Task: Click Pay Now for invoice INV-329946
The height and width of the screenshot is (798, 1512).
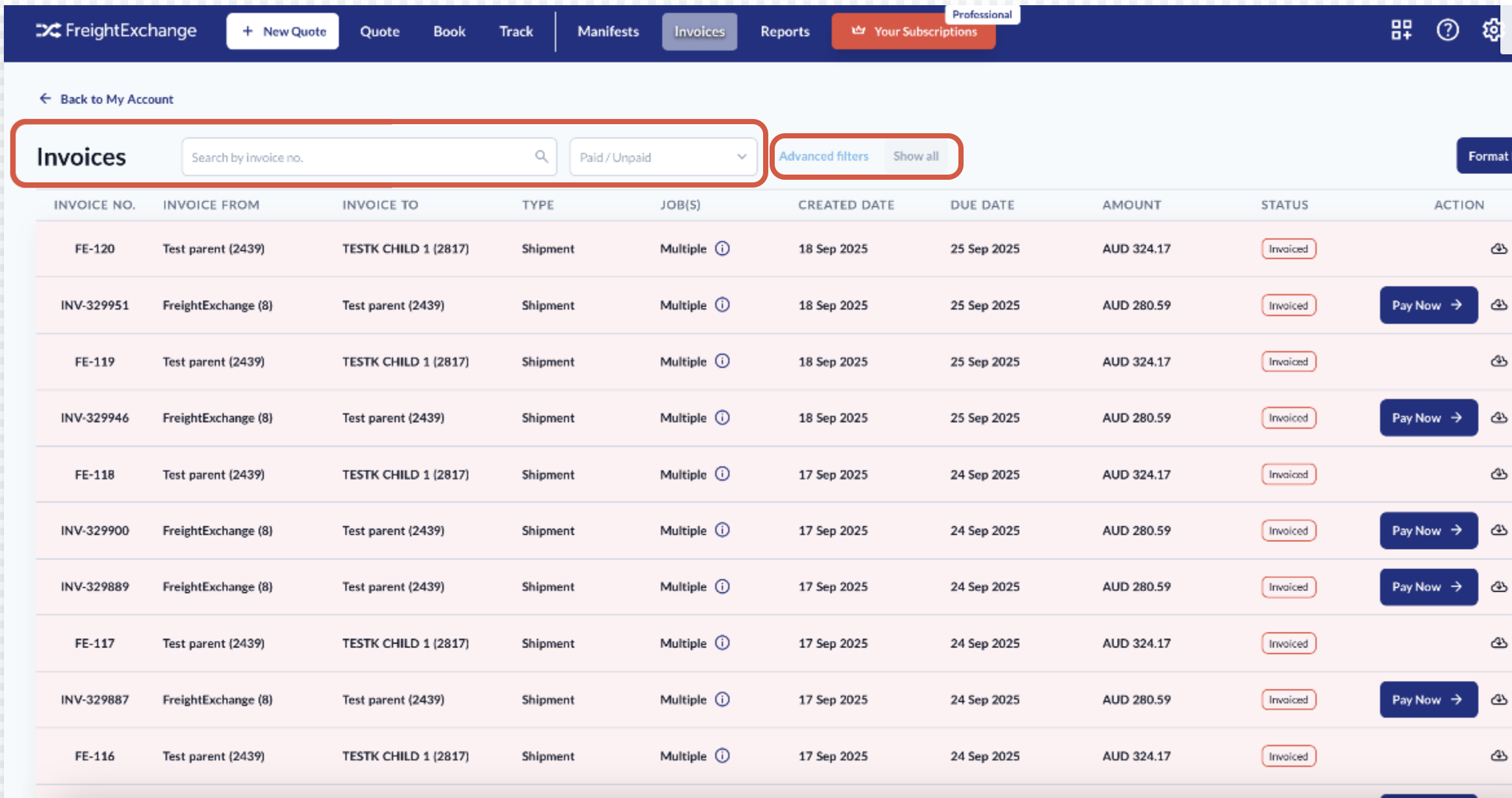Action: point(1428,418)
